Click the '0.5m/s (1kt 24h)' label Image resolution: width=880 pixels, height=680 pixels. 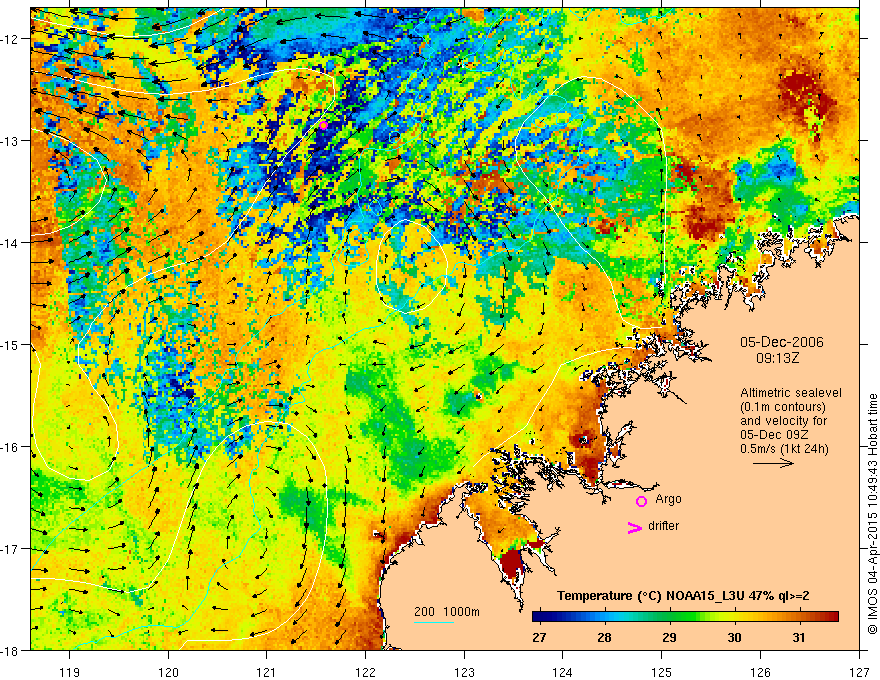click(784, 449)
